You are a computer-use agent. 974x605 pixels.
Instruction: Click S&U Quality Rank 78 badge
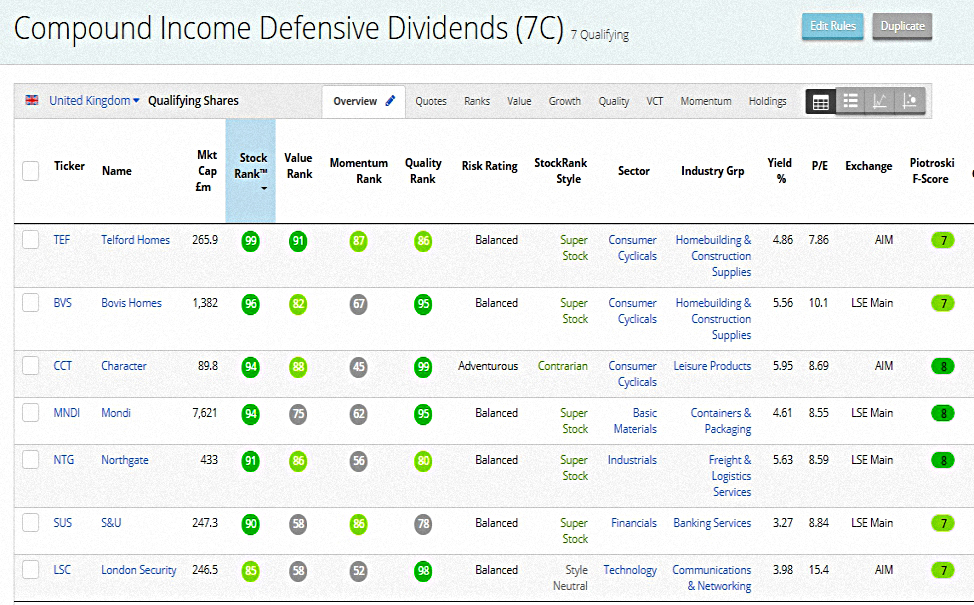423,524
